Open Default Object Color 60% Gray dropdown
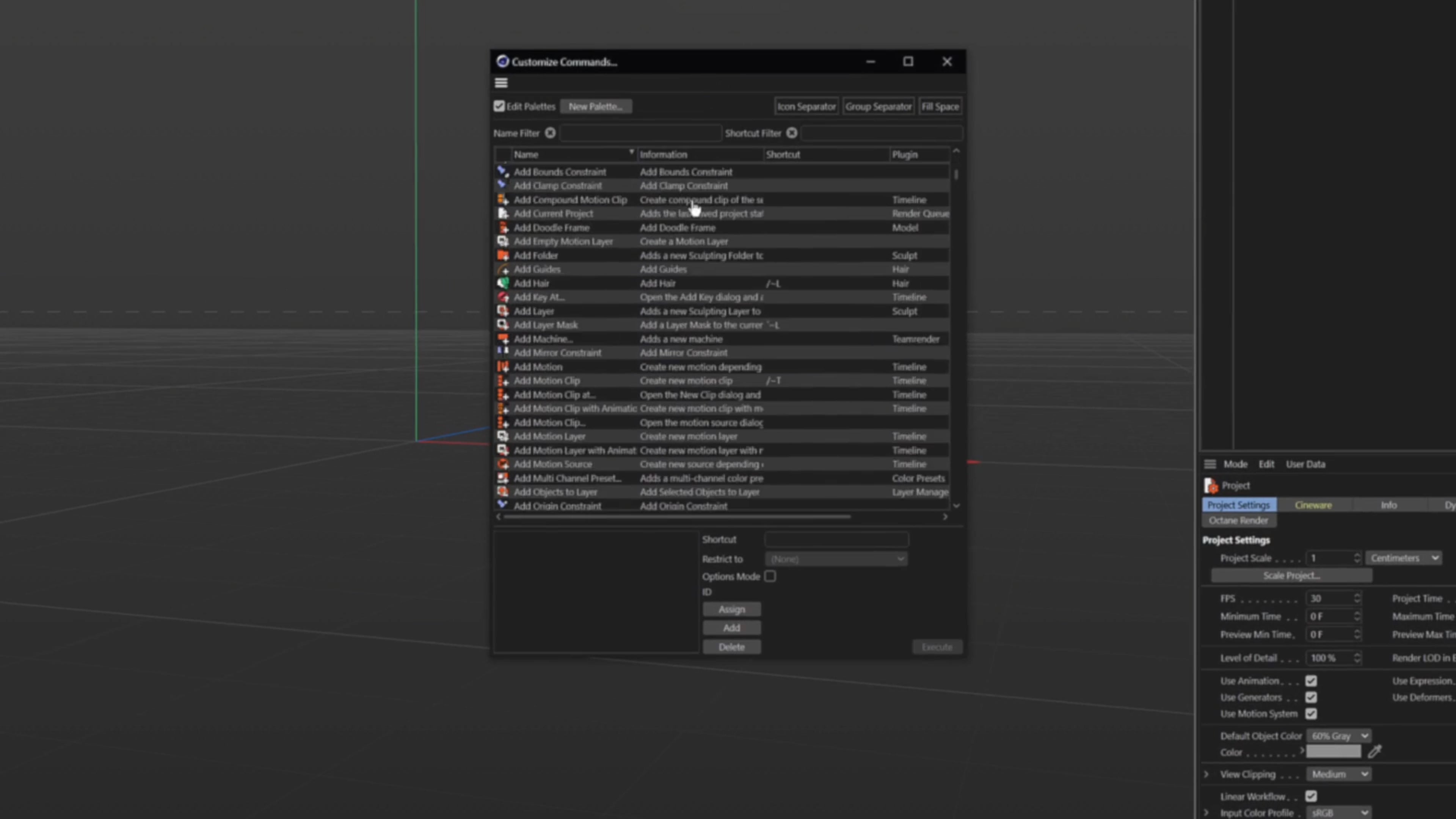1456x819 pixels. pos(1338,735)
